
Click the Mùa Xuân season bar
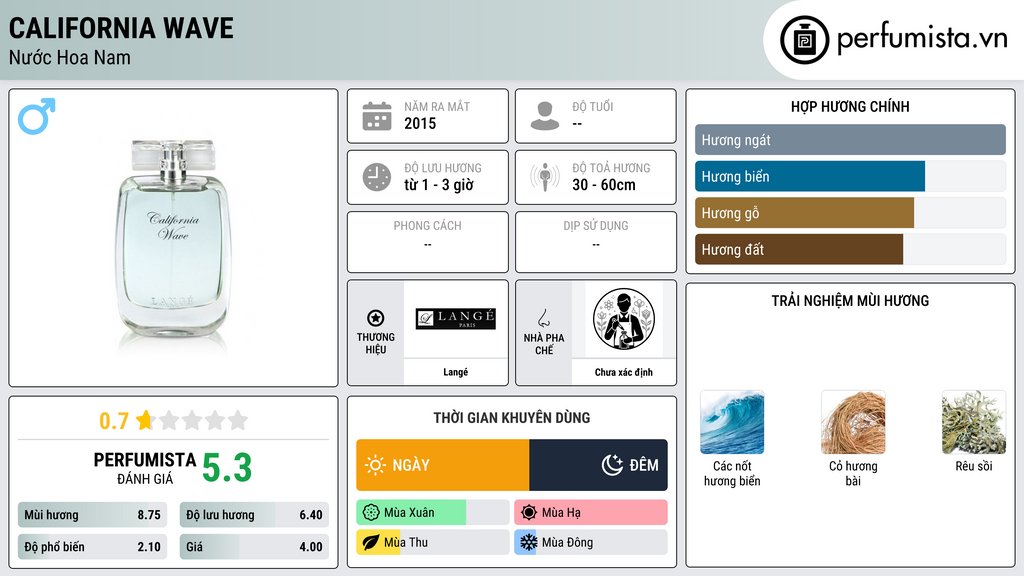point(433,513)
